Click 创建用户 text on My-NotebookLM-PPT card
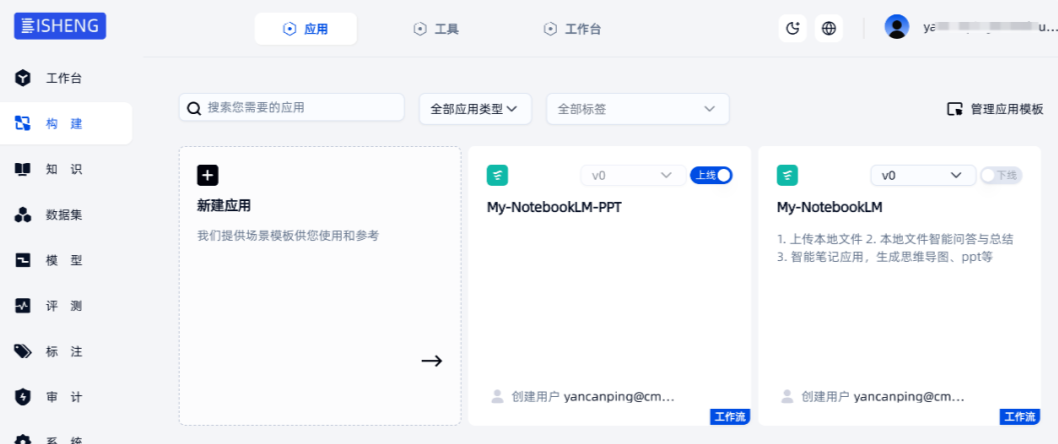The image size is (1058, 444). pos(535,397)
